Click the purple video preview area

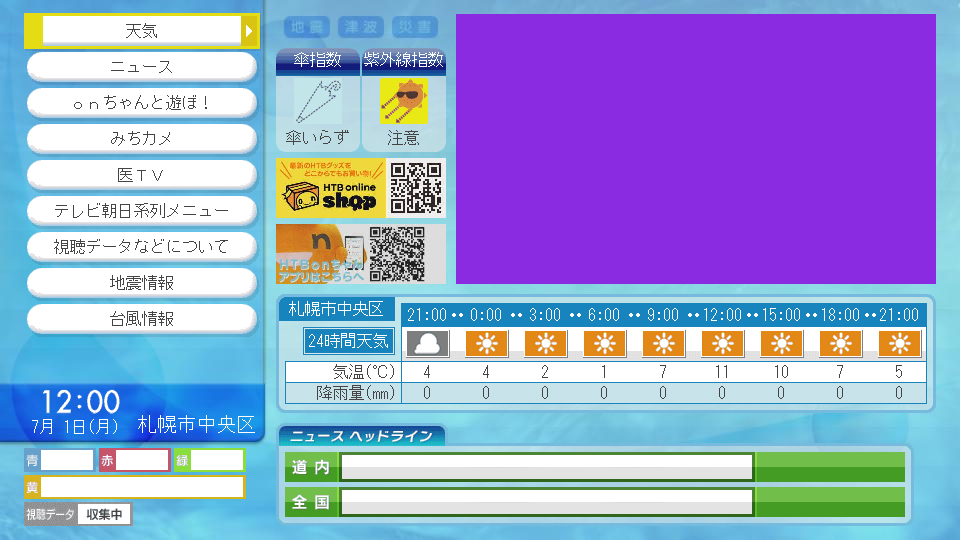click(695, 149)
